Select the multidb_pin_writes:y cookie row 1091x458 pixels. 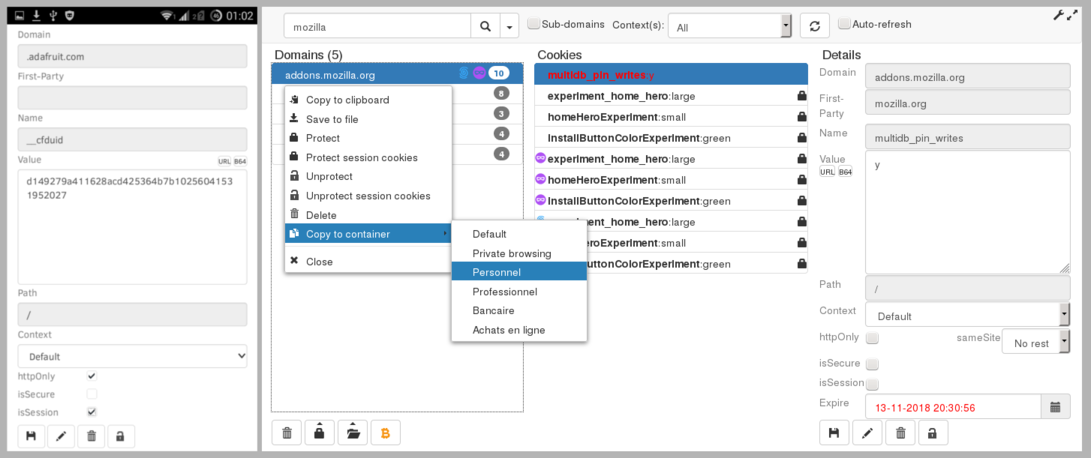[x=671, y=74]
